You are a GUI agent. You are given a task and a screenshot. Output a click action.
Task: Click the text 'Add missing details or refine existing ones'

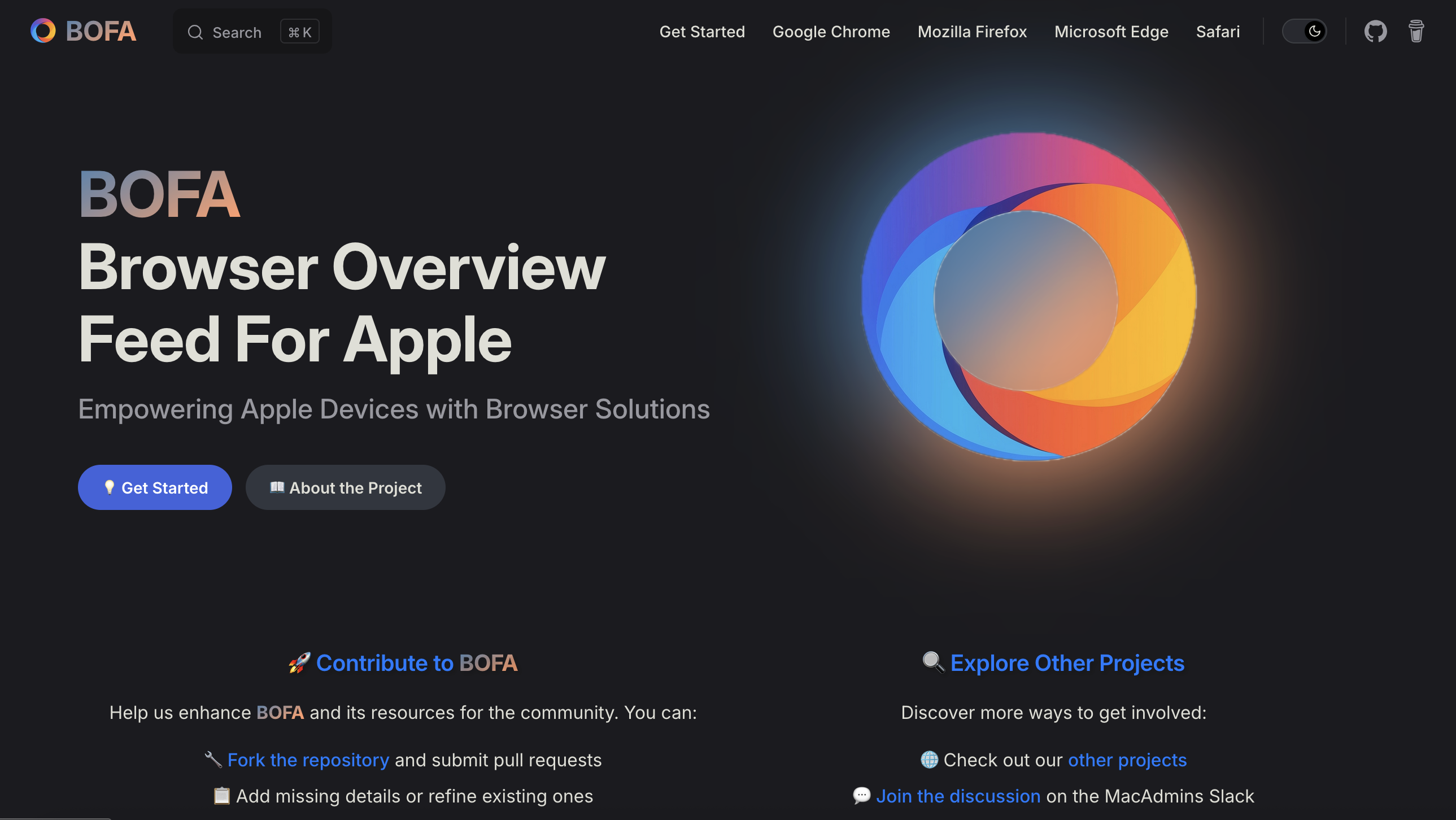click(x=415, y=796)
